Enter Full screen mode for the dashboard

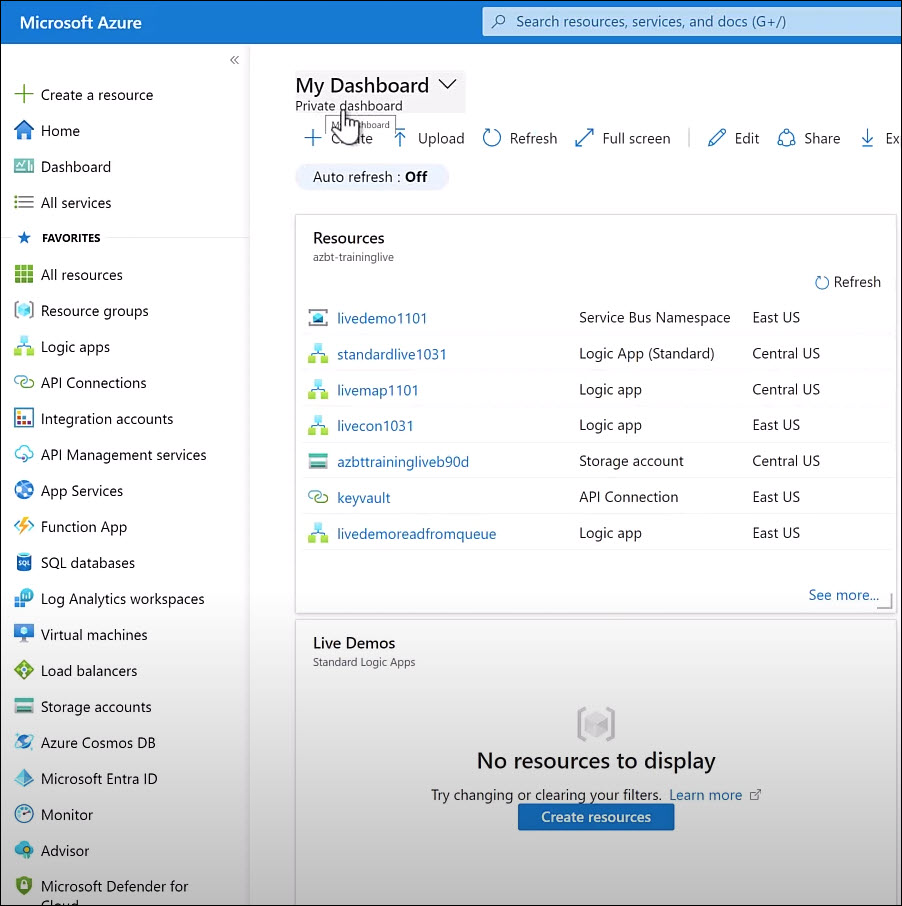622,138
